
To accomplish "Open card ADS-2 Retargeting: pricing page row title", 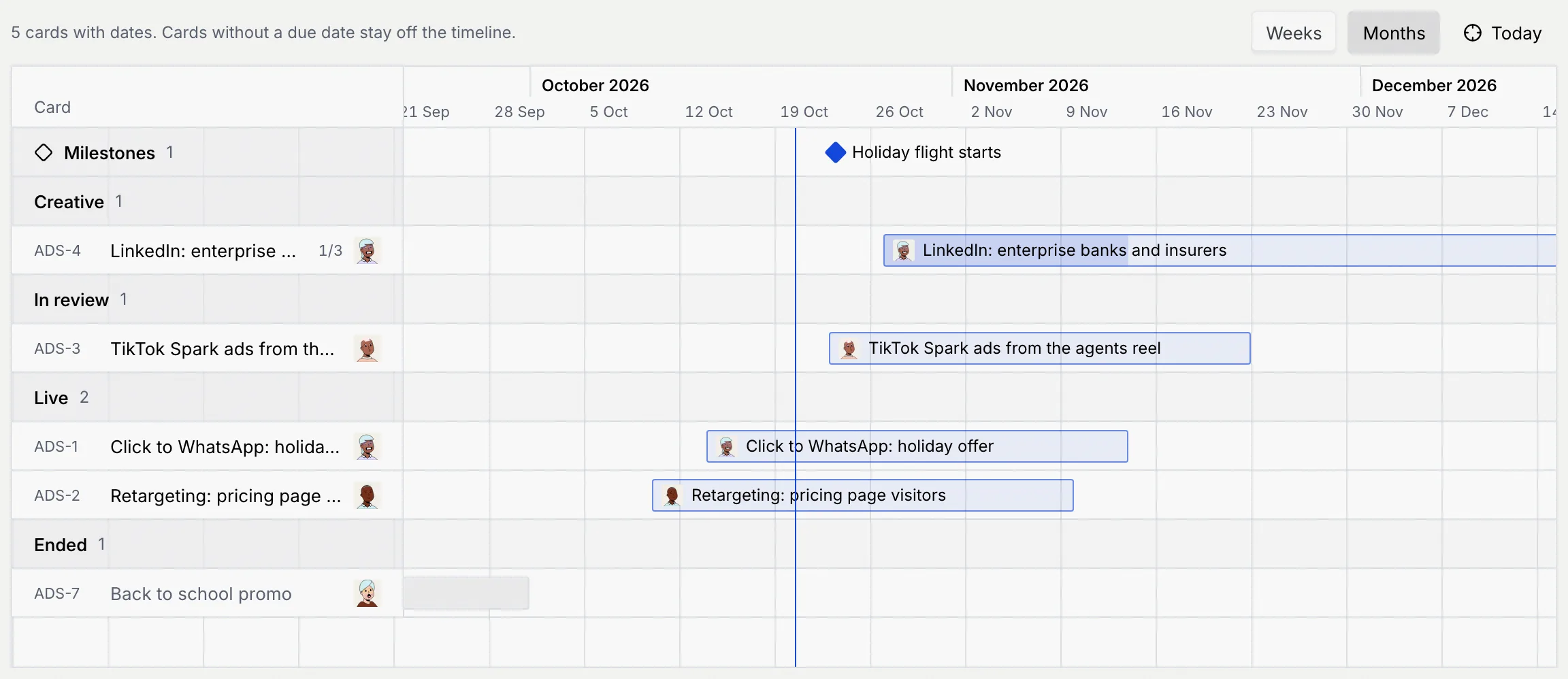I will [225, 496].
